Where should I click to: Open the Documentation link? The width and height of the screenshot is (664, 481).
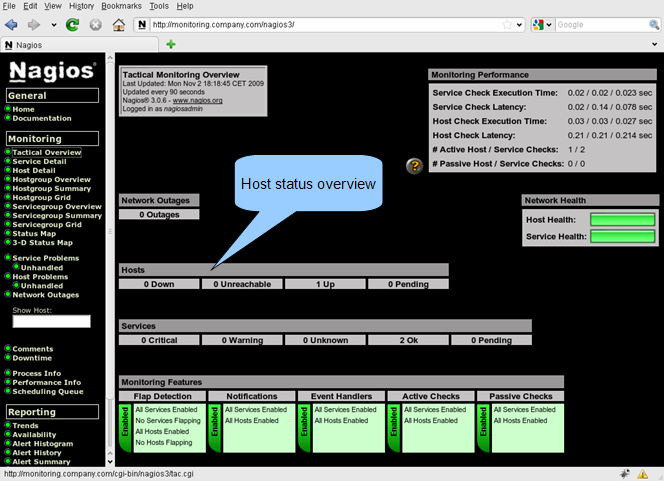tap(42, 118)
